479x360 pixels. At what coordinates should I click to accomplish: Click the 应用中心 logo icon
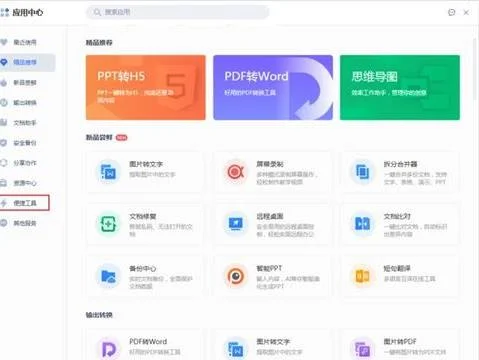4,12
